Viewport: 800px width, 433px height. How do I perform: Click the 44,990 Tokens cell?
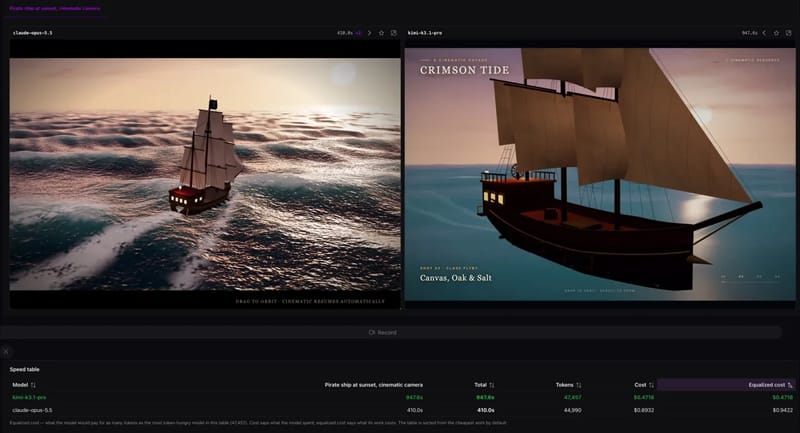(572, 410)
